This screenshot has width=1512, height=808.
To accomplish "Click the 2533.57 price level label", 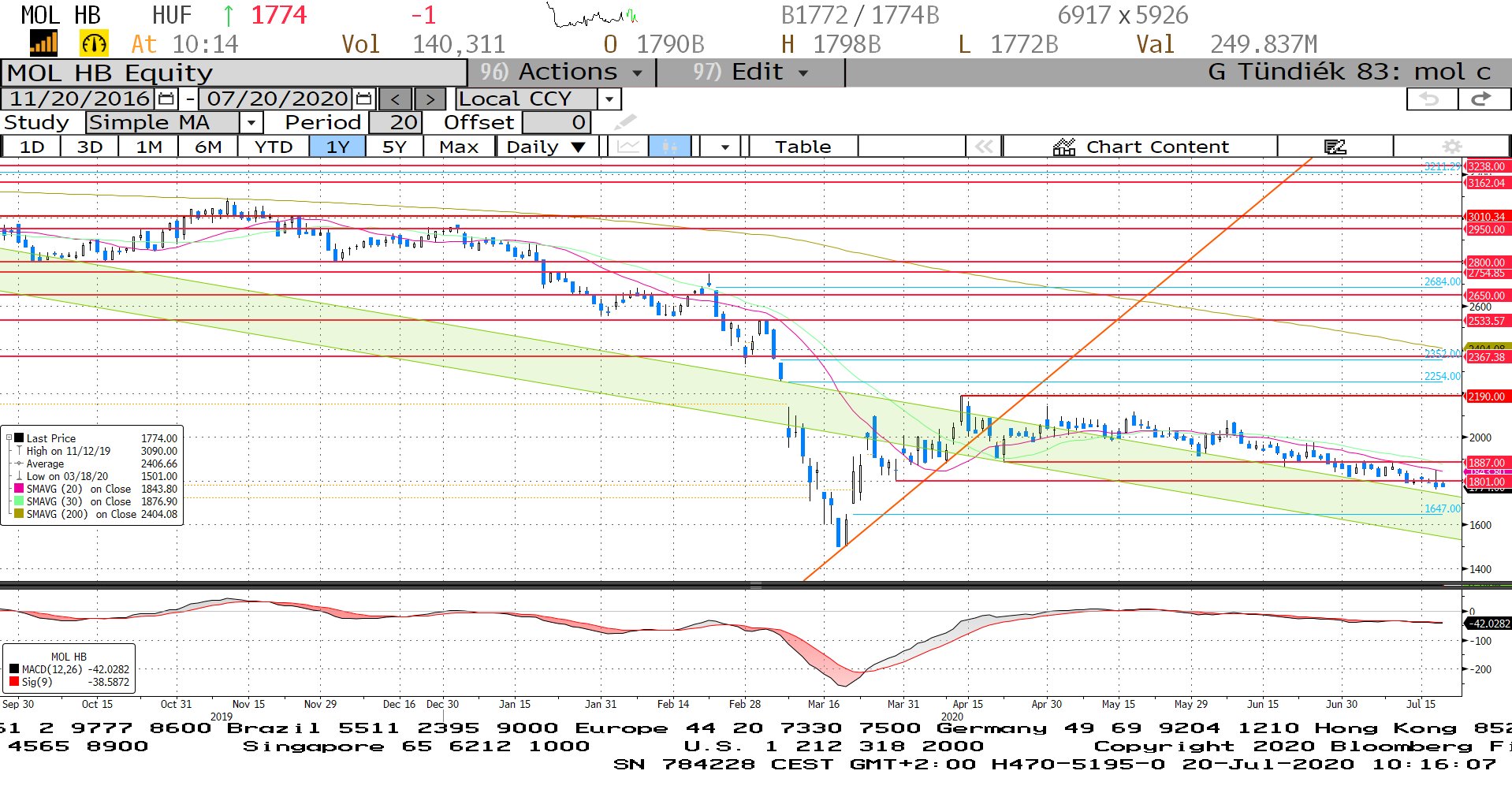I will [x=1486, y=321].
